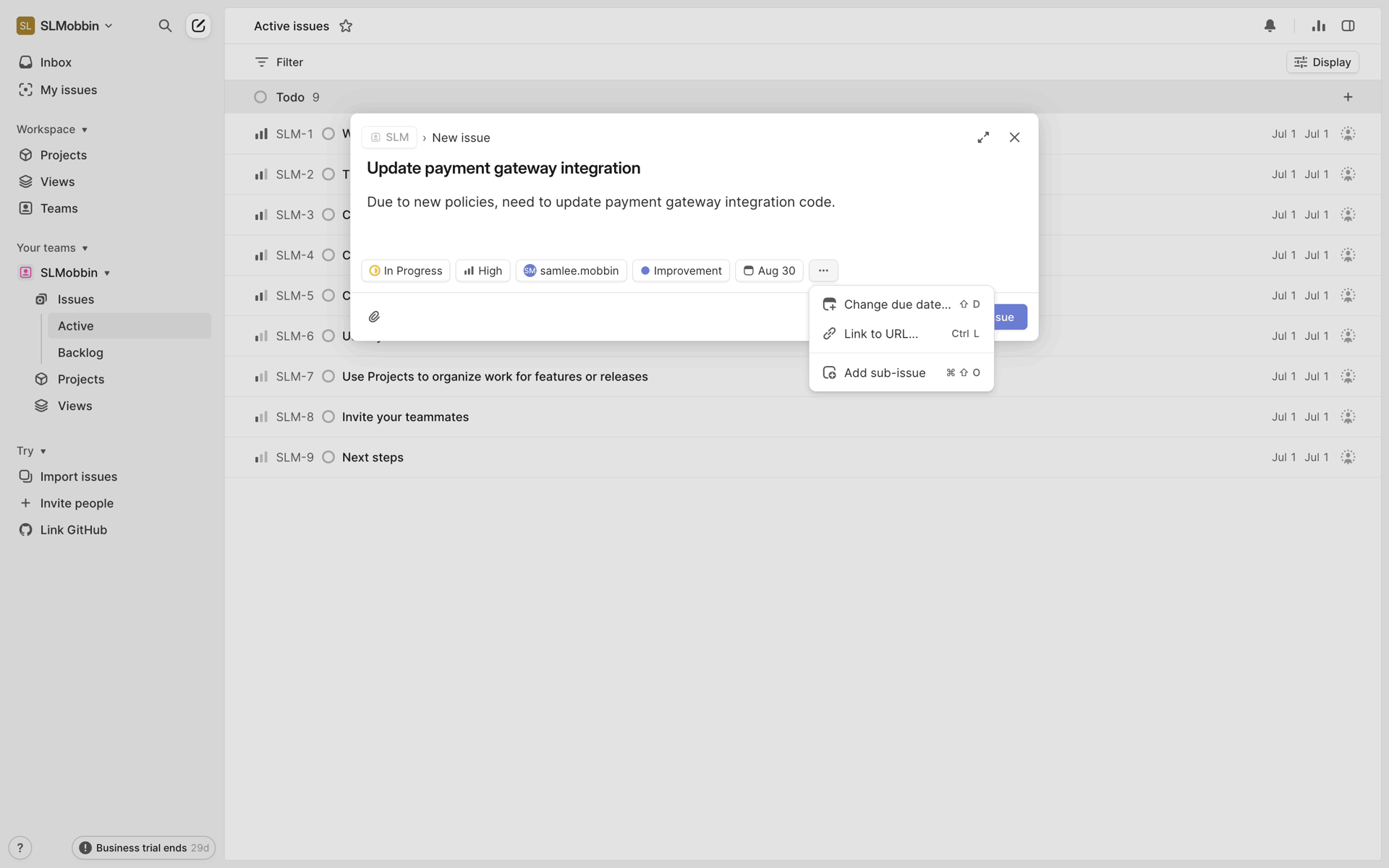Viewport: 1389px width, 868px height.
Task: Click the compose new issue icon
Action: tap(198, 26)
